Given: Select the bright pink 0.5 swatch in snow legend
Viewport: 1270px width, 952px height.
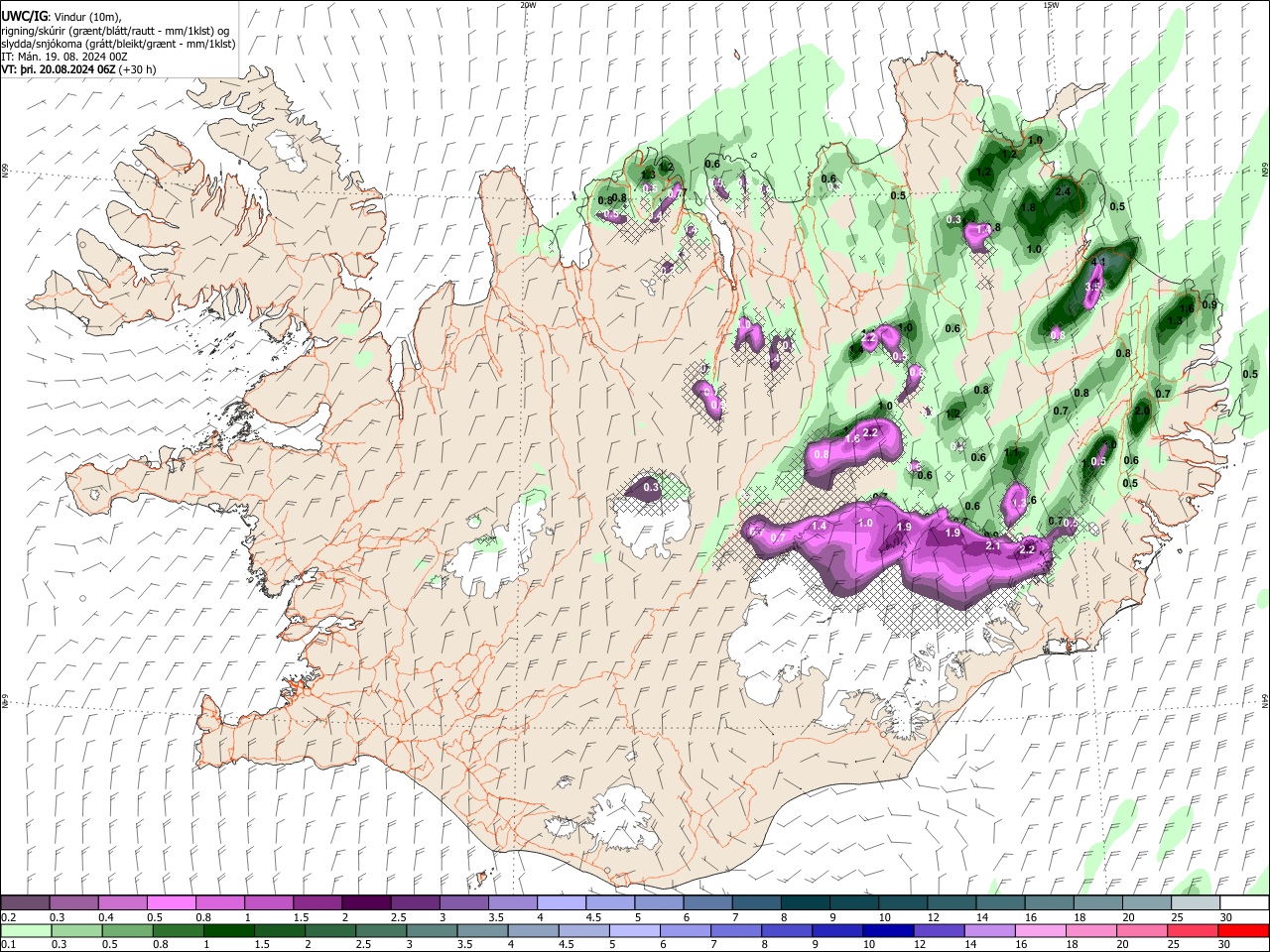Looking at the screenshot, I should [x=171, y=902].
